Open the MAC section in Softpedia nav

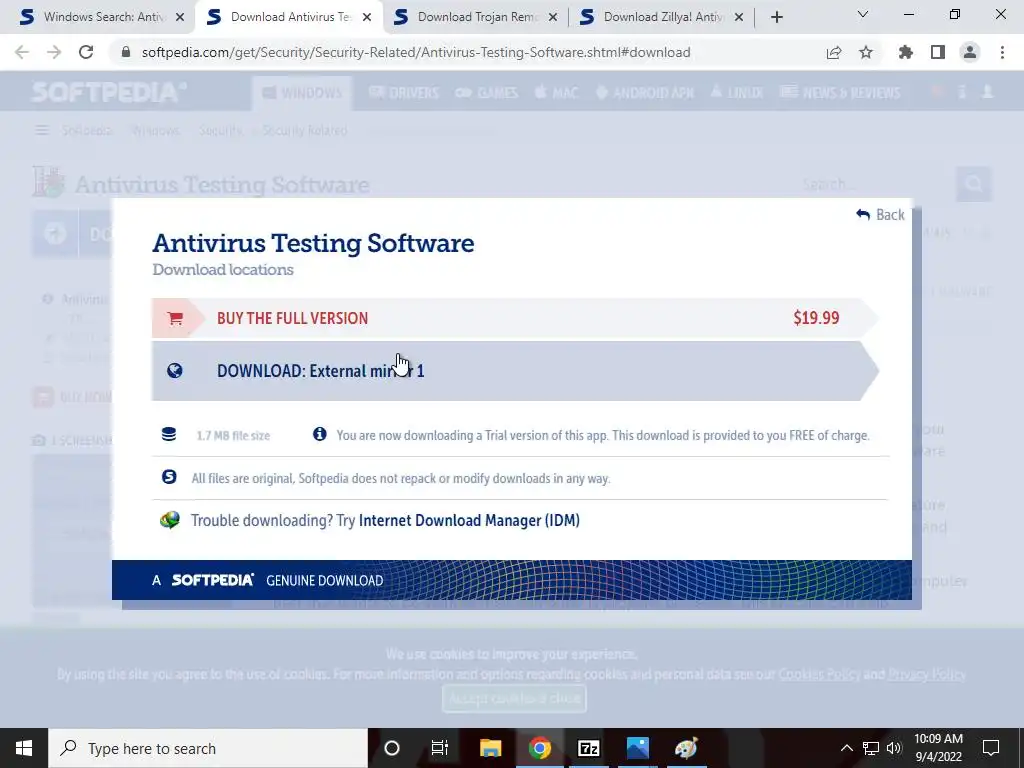(x=556, y=93)
